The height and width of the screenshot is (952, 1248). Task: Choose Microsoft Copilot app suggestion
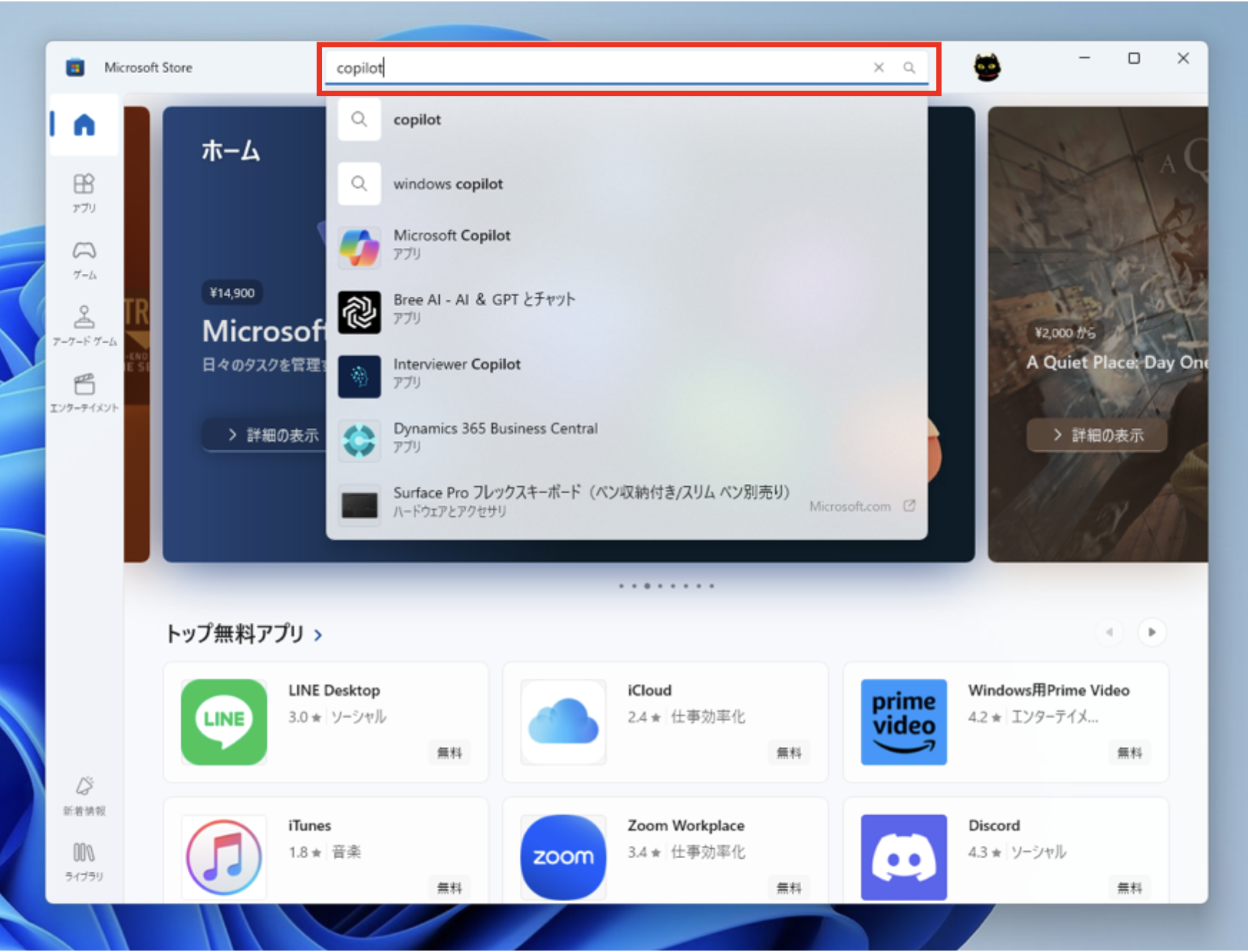(x=626, y=247)
